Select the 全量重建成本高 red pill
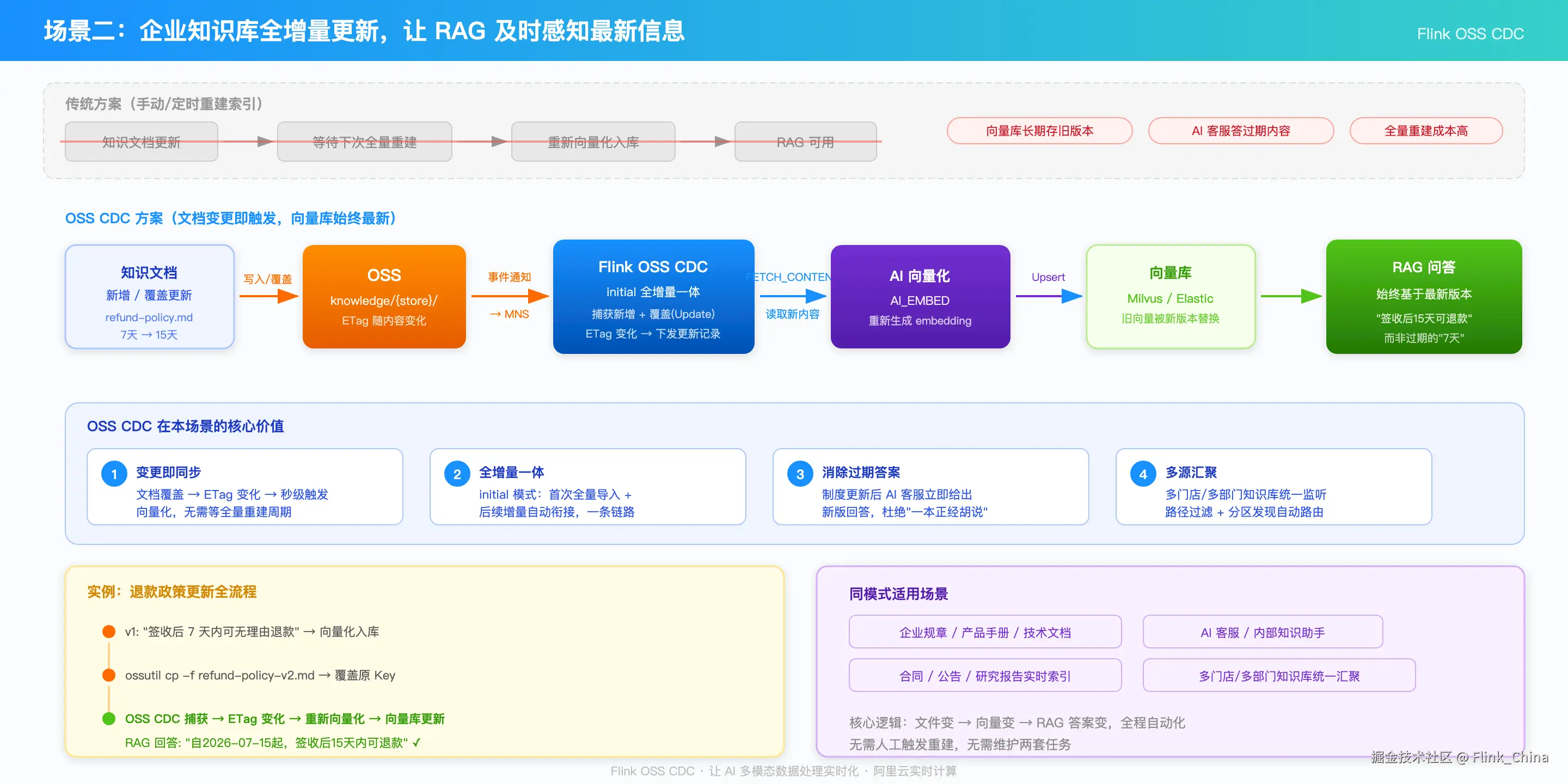 tap(1425, 131)
